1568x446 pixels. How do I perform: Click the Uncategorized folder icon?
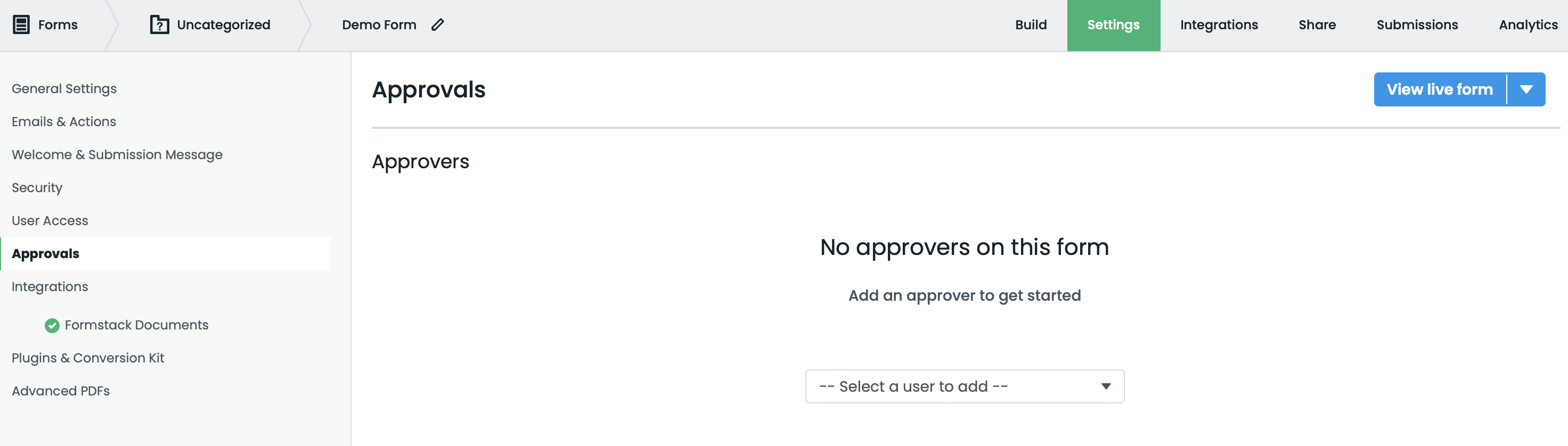pyautogui.click(x=159, y=25)
